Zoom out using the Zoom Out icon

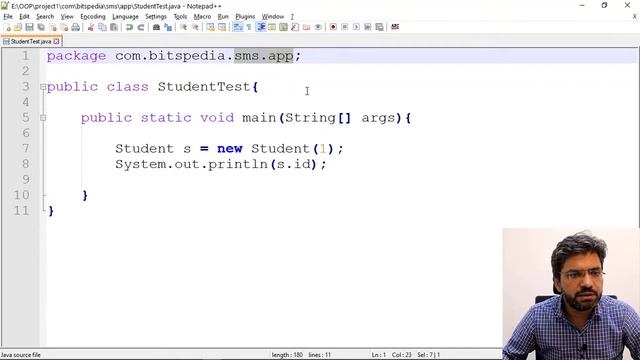(195, 27)
